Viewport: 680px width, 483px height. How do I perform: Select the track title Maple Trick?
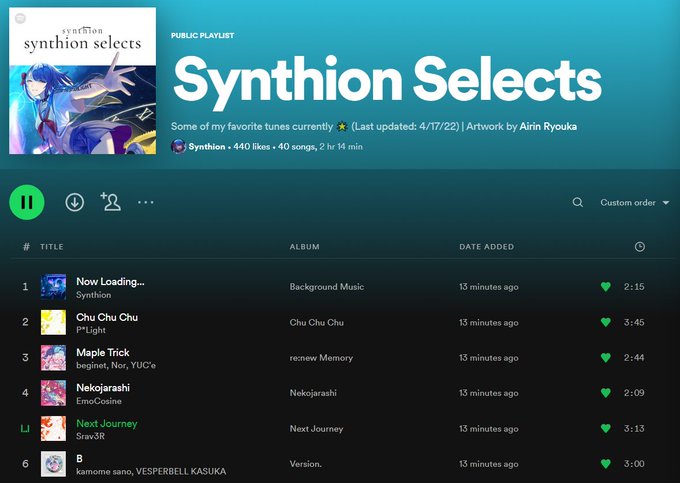pos(103,352)
